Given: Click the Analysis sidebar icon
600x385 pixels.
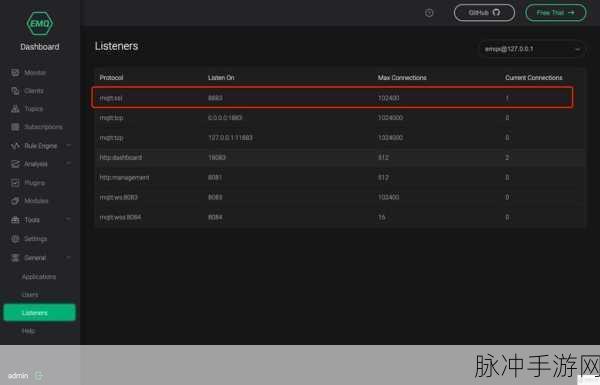Looking at the screenshot, I should [15, 164].
